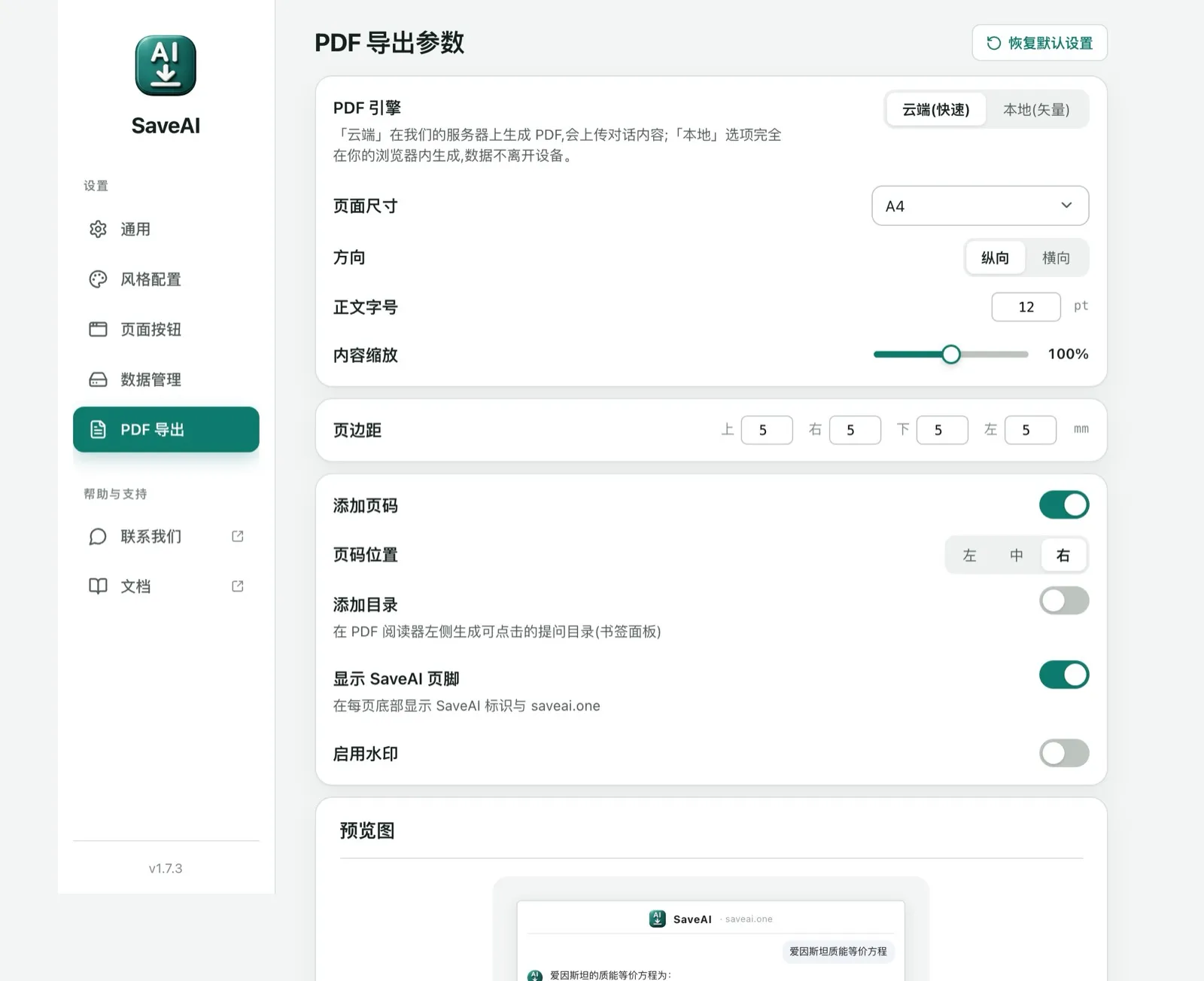Click the document icon beside PDF 导出
This screenshot has height=981, width=1204.
coord(98,429)
